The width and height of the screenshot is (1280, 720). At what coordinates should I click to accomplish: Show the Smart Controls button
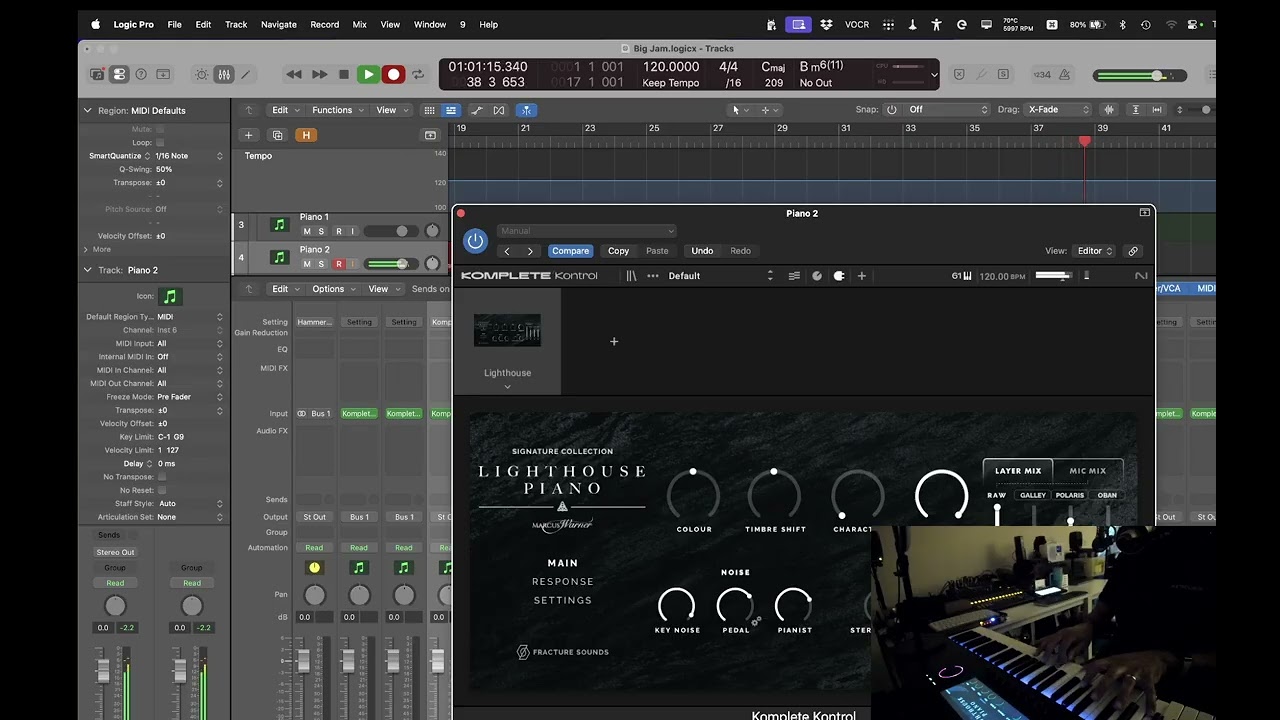[x=202, y=74]
